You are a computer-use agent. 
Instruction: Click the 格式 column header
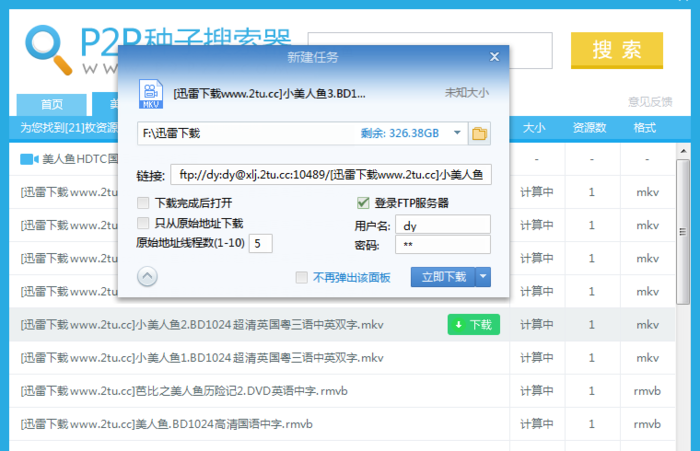coord(645,128)
